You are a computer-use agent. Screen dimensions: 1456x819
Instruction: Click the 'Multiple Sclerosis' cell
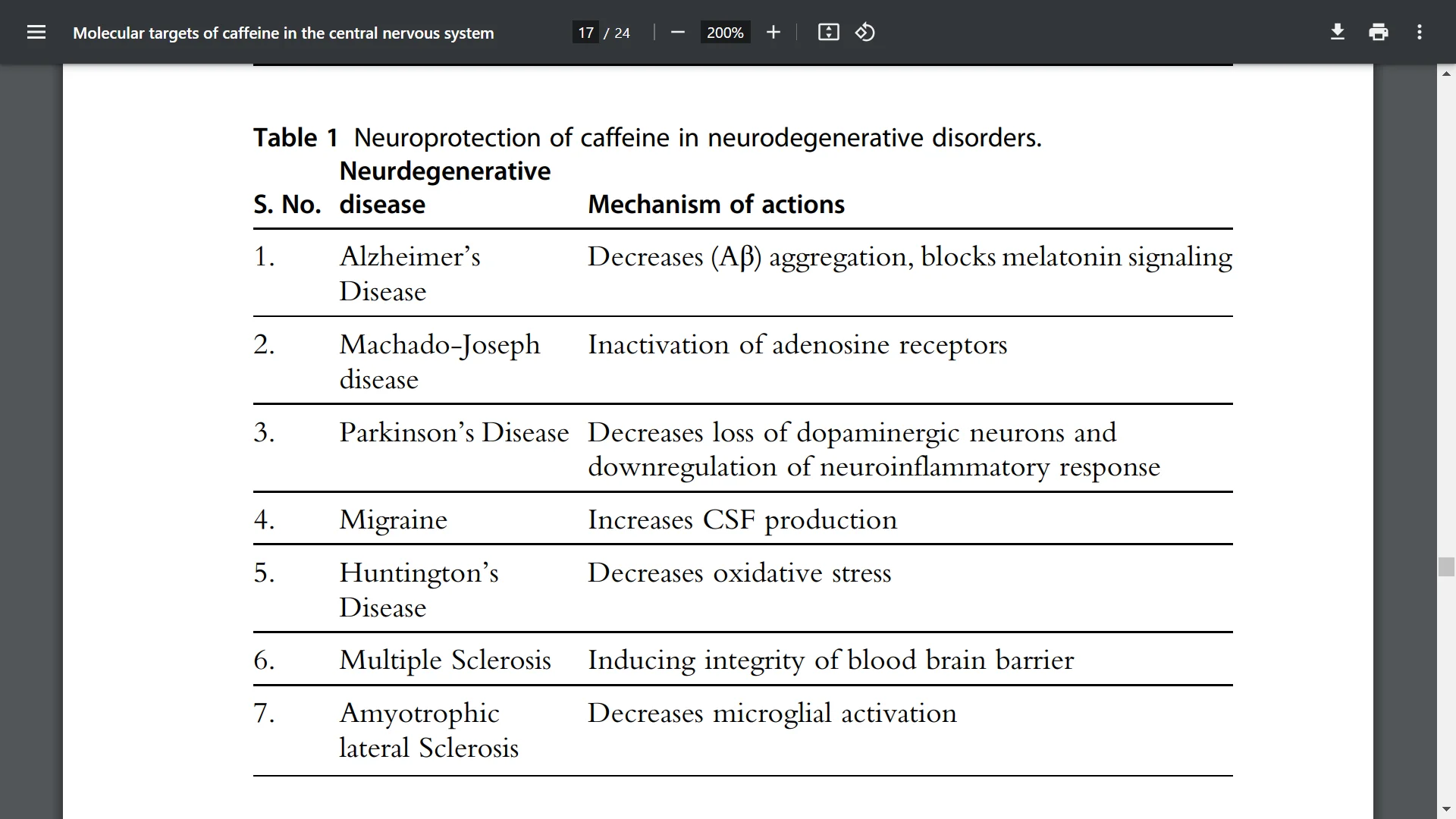444,661
